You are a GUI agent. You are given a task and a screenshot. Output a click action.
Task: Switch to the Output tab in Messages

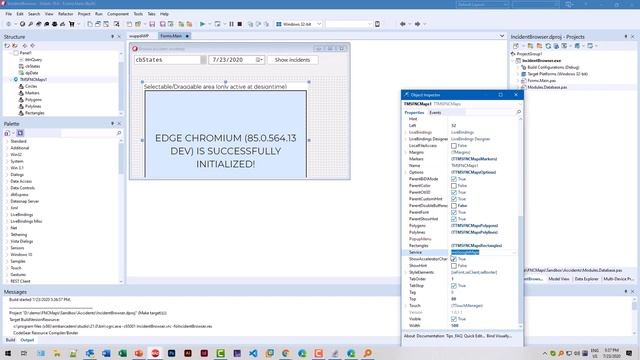pyautogui.click(x=27, y=340)
